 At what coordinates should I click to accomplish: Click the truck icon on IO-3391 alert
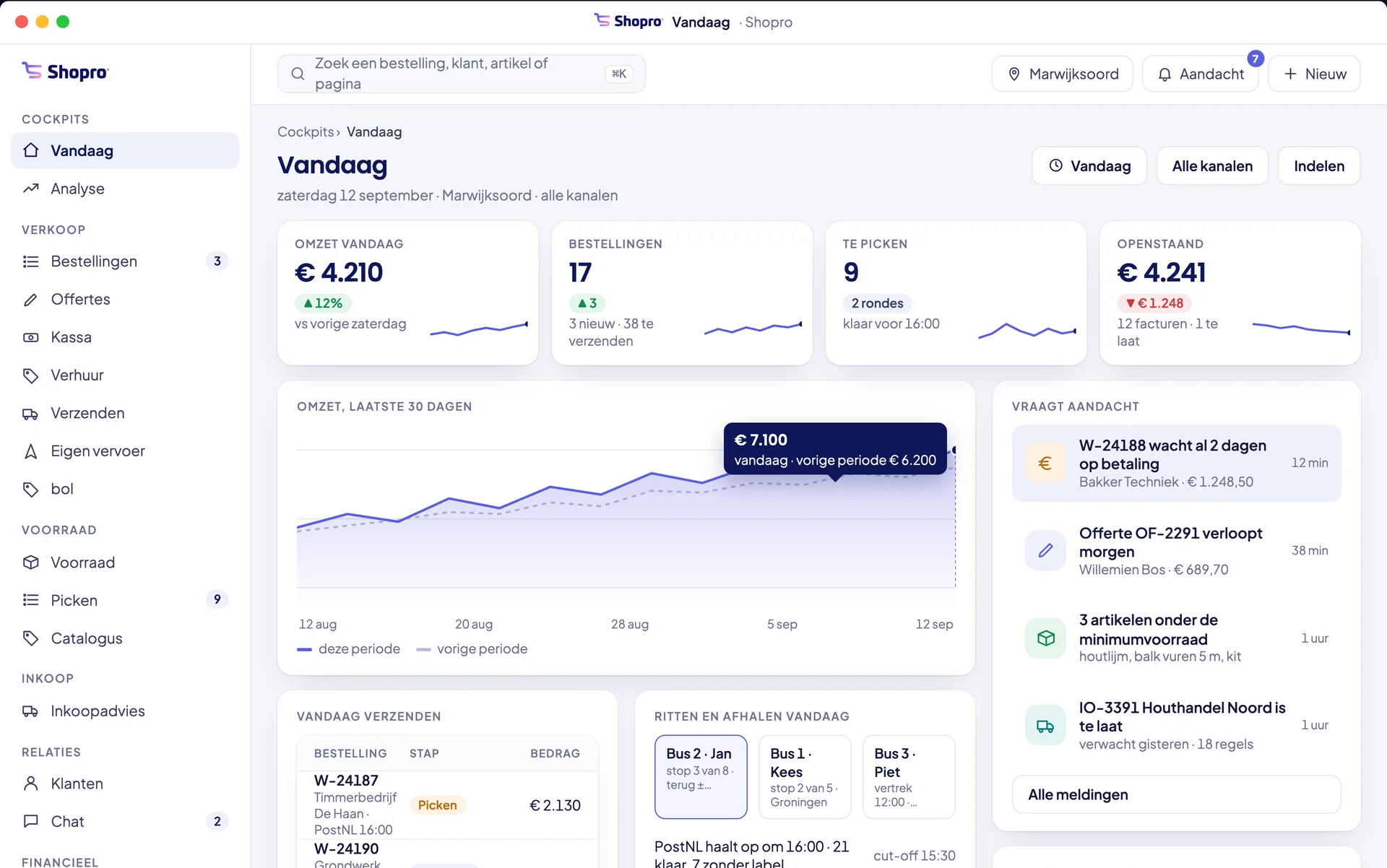(1045, 725)
